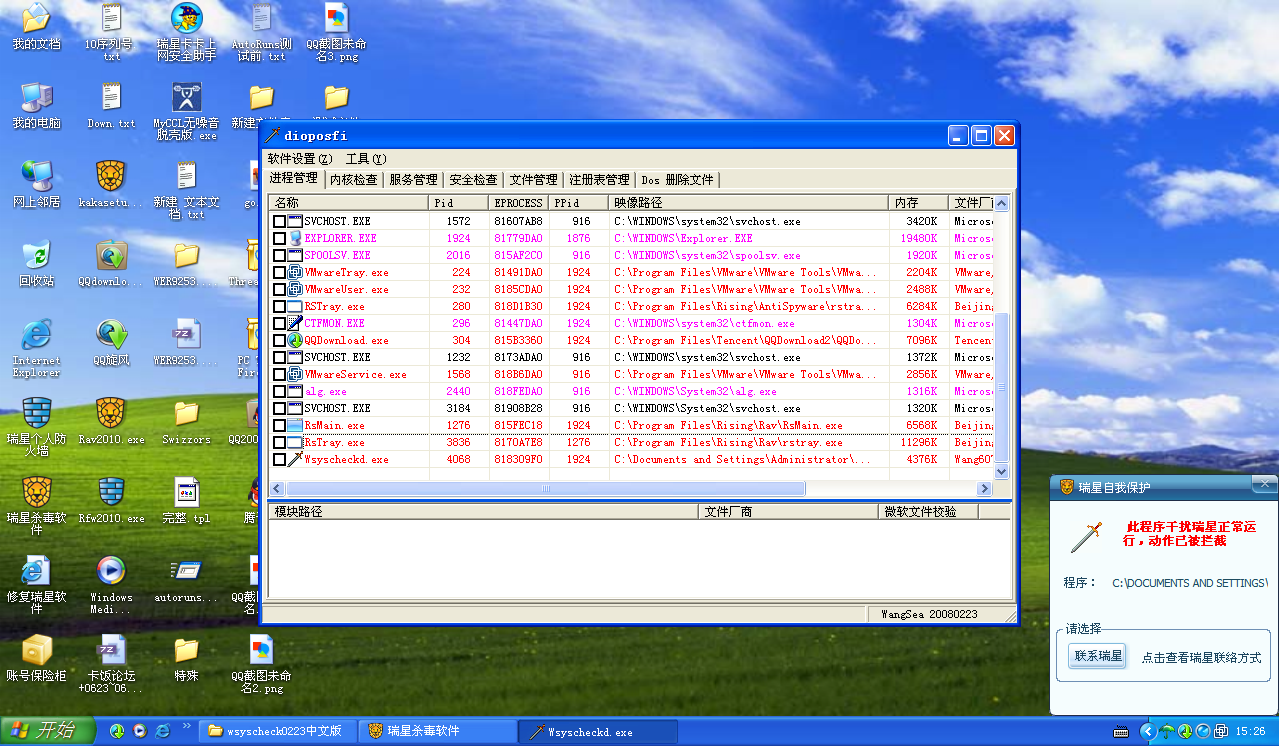
Task: Click process list vertical scrollbar up arrow
Action: (x=1002, y=203)
